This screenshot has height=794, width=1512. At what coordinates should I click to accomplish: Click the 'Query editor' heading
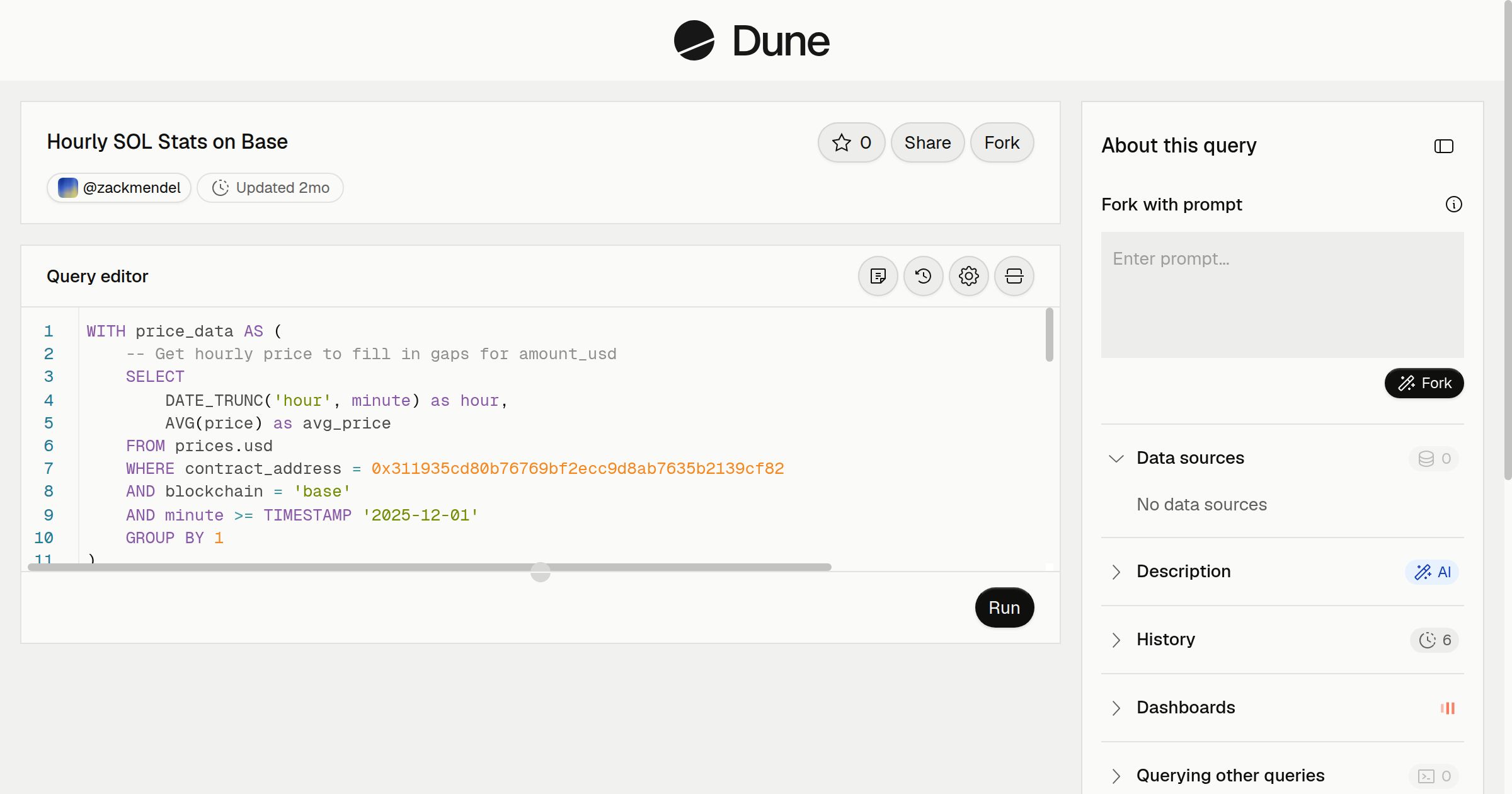[97, 276]
